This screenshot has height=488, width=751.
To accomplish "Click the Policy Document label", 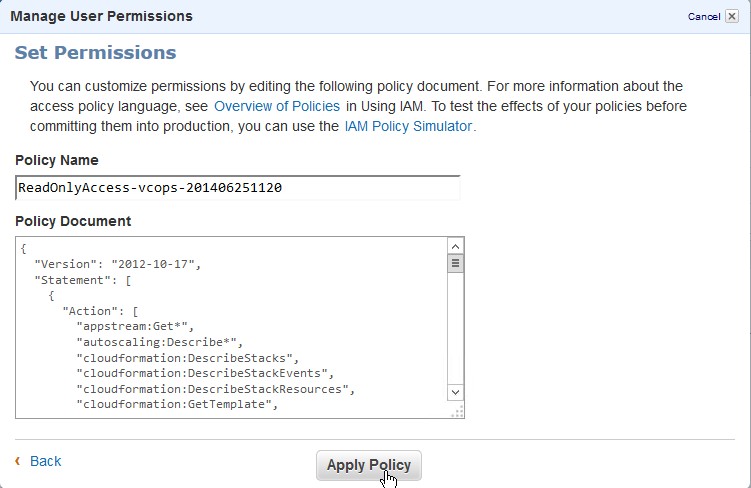I will point(73,221).
